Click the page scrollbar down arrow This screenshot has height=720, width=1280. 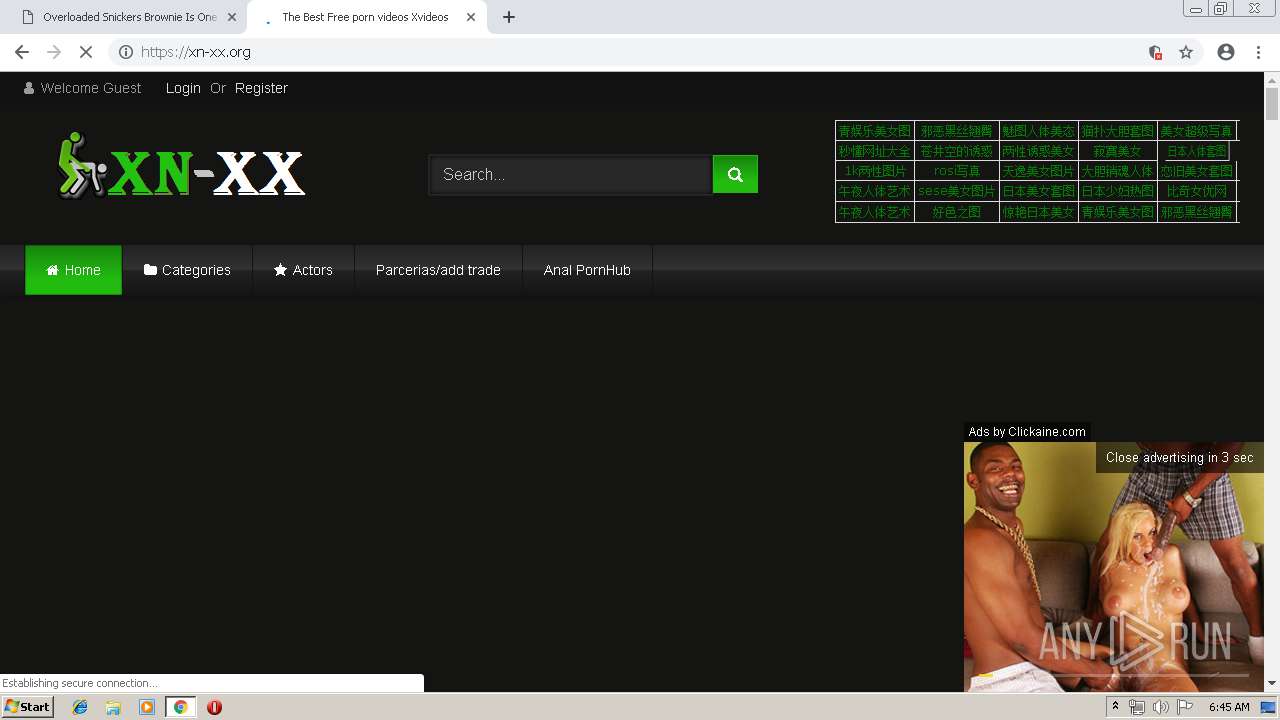[1272, 684]
